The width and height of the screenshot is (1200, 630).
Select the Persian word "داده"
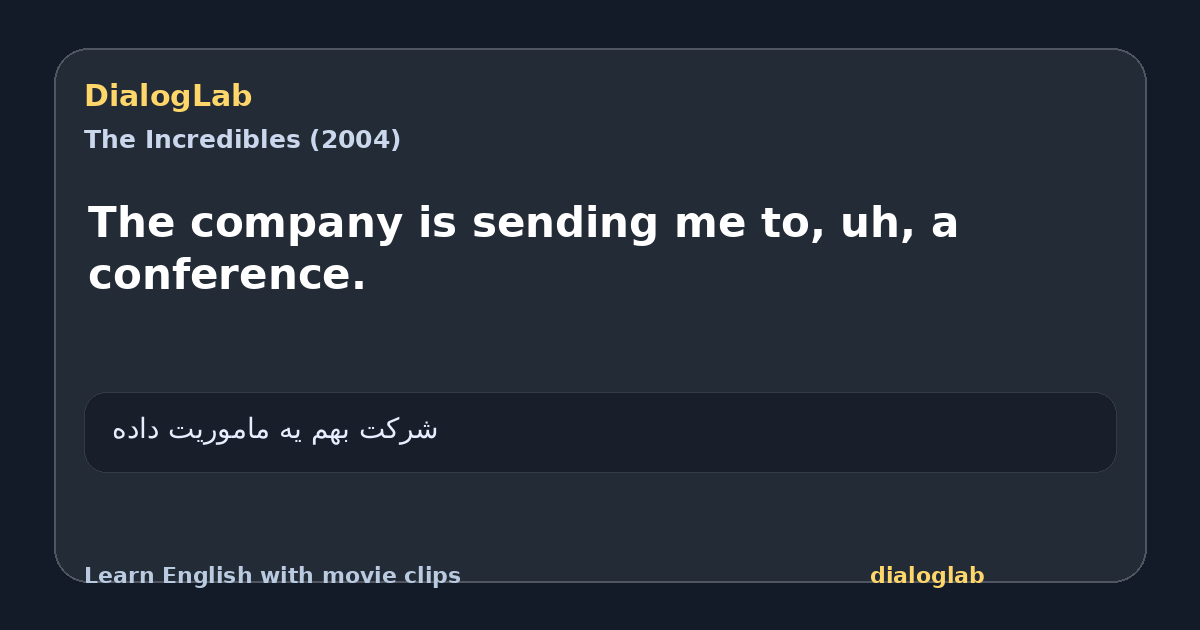135,430
